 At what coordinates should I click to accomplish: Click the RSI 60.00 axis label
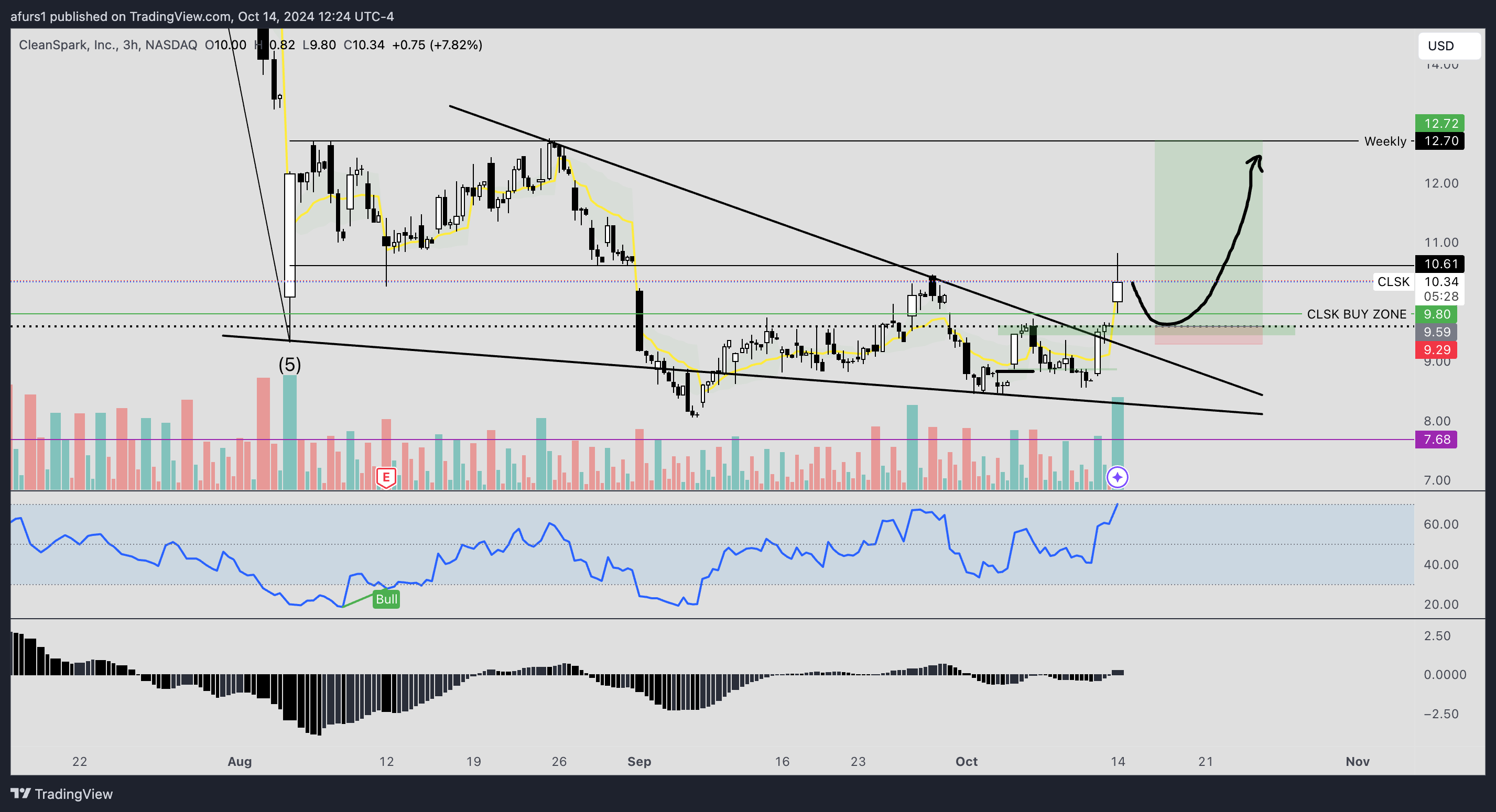click(1441, 524)
